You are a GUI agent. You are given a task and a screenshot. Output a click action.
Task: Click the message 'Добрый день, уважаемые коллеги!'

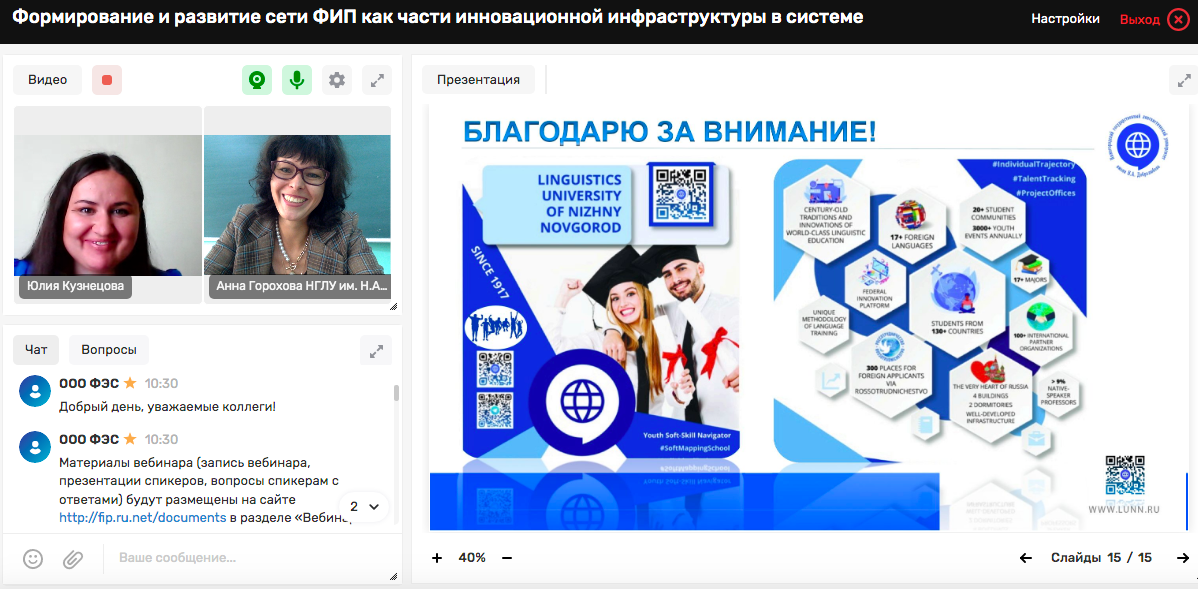[x=167, y=406]
